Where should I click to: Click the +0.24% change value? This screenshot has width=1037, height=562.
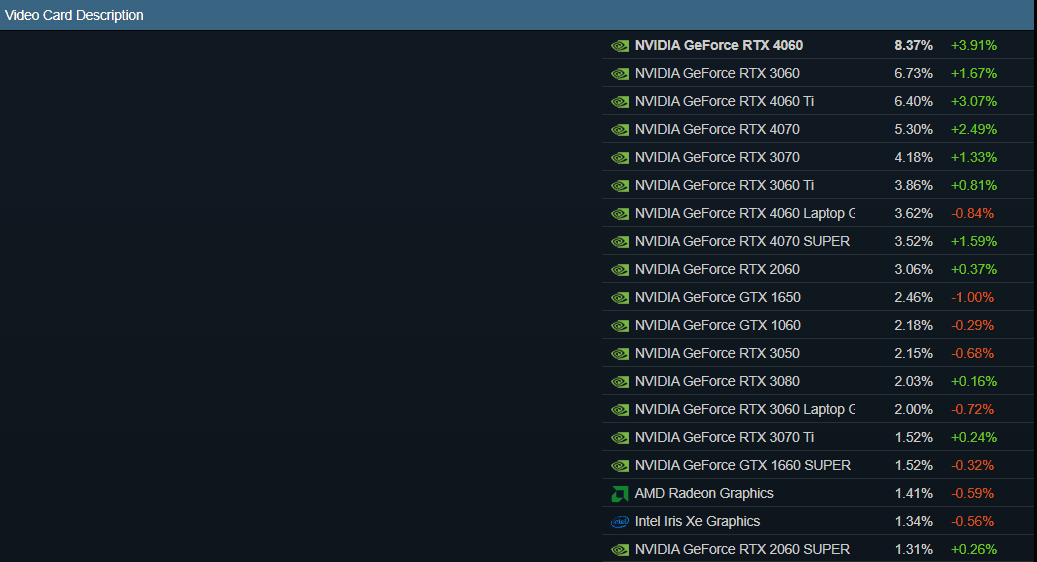[x=974, y=437]
